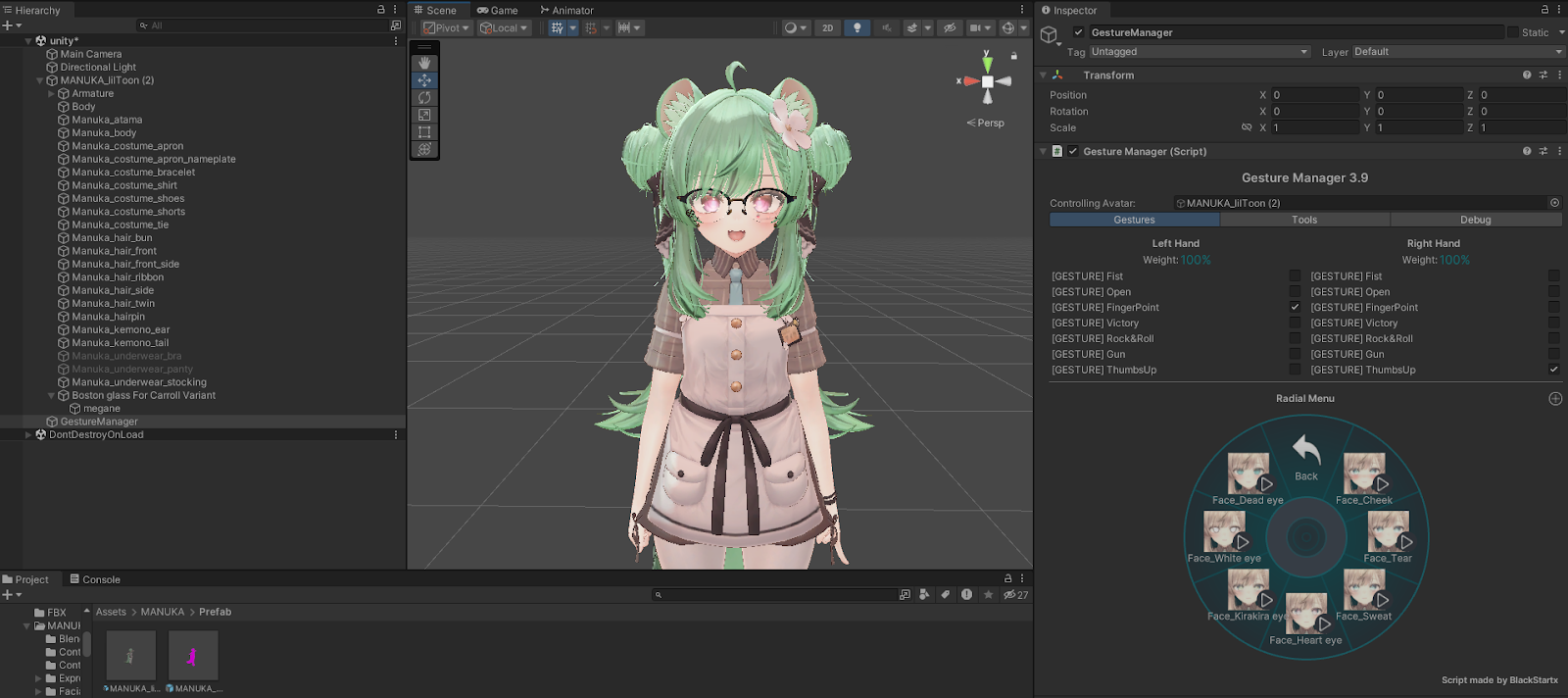Click the scene view lock rotation icon
The height and width of the screenshot is (698, 1568).
pos(1014,56)
